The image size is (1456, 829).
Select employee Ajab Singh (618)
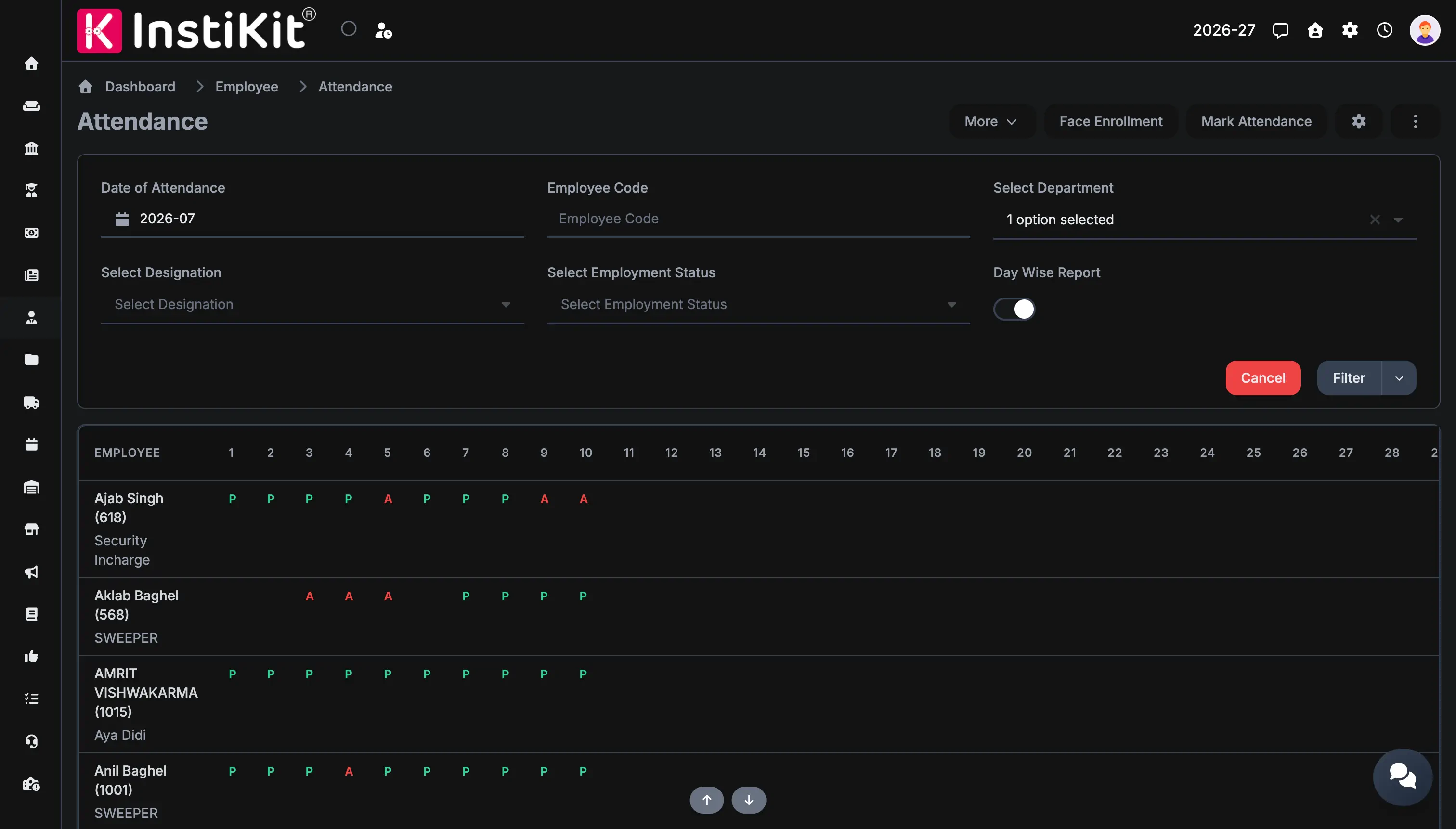129,508
